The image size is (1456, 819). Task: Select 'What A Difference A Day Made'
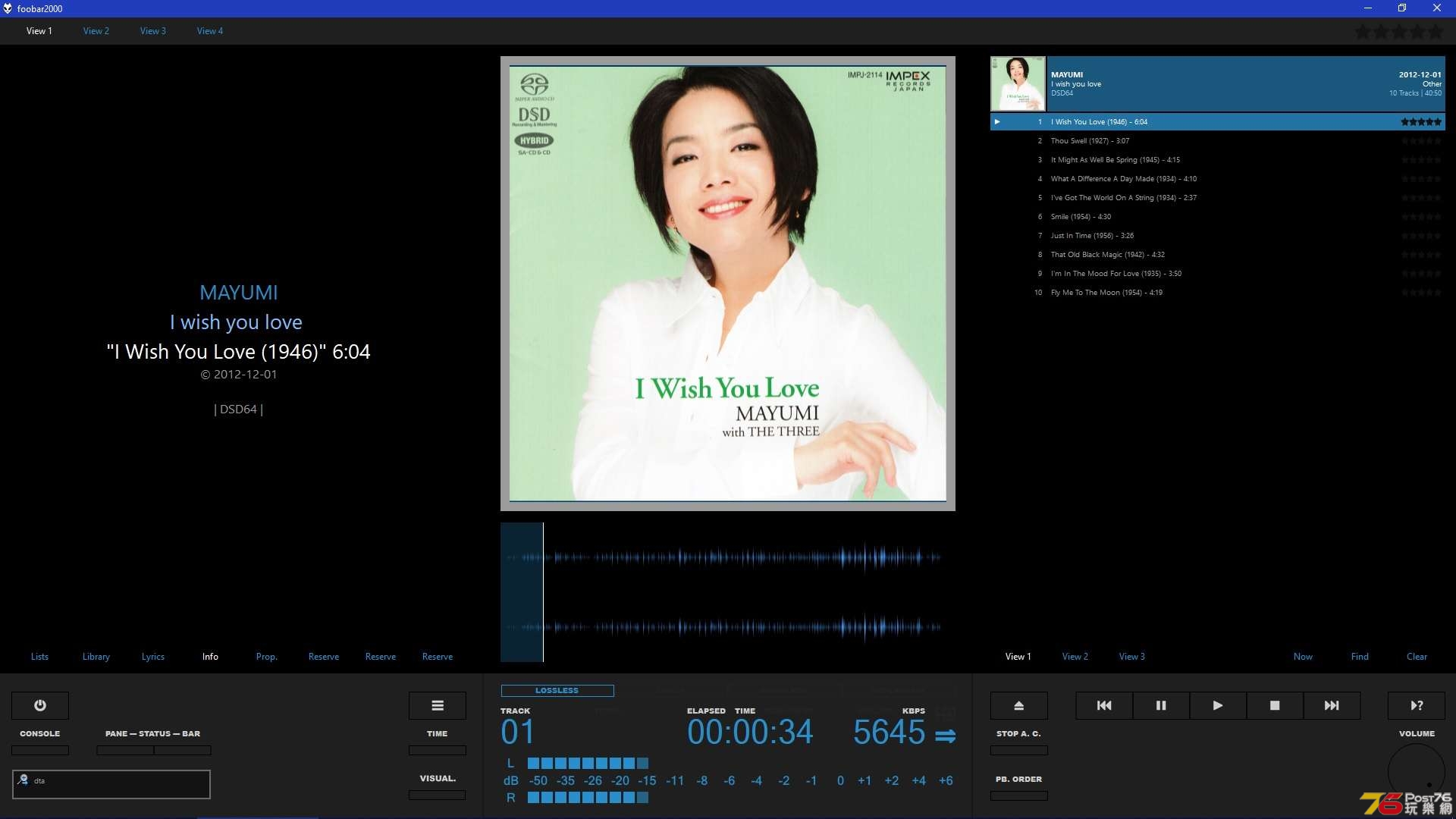point(1218,179)
